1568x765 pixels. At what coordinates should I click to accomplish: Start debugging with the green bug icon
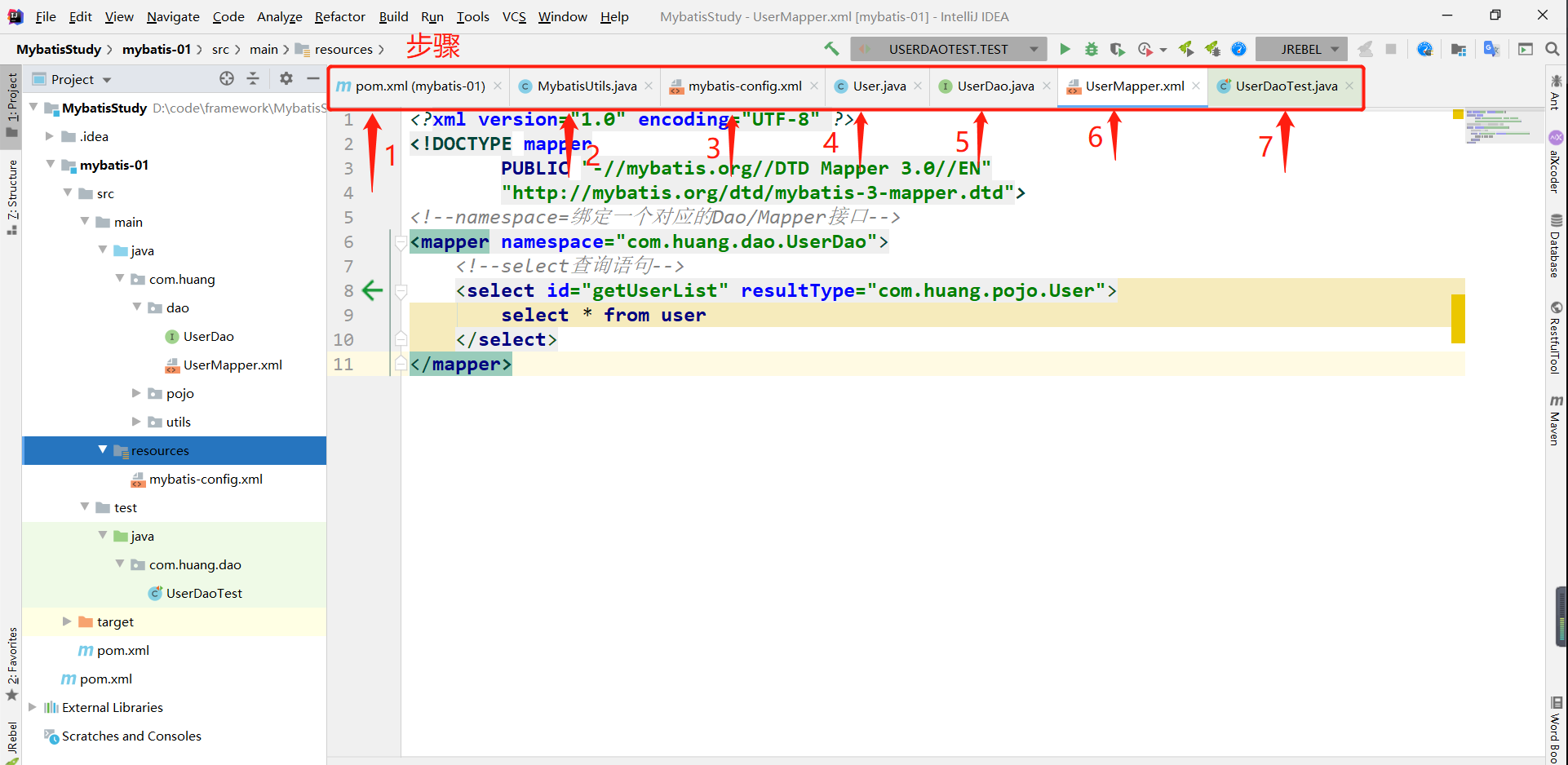pos(1092,49)
